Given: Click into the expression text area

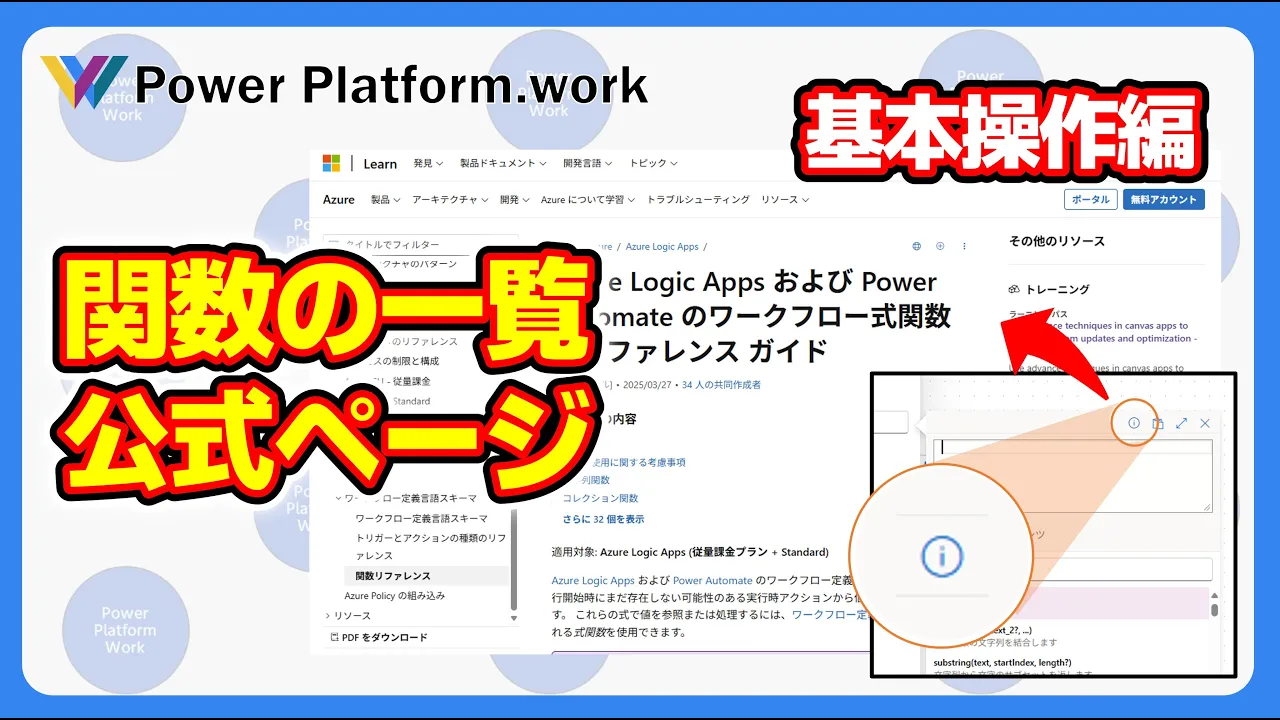Looking at the screenshot, I should point(1072,476).
